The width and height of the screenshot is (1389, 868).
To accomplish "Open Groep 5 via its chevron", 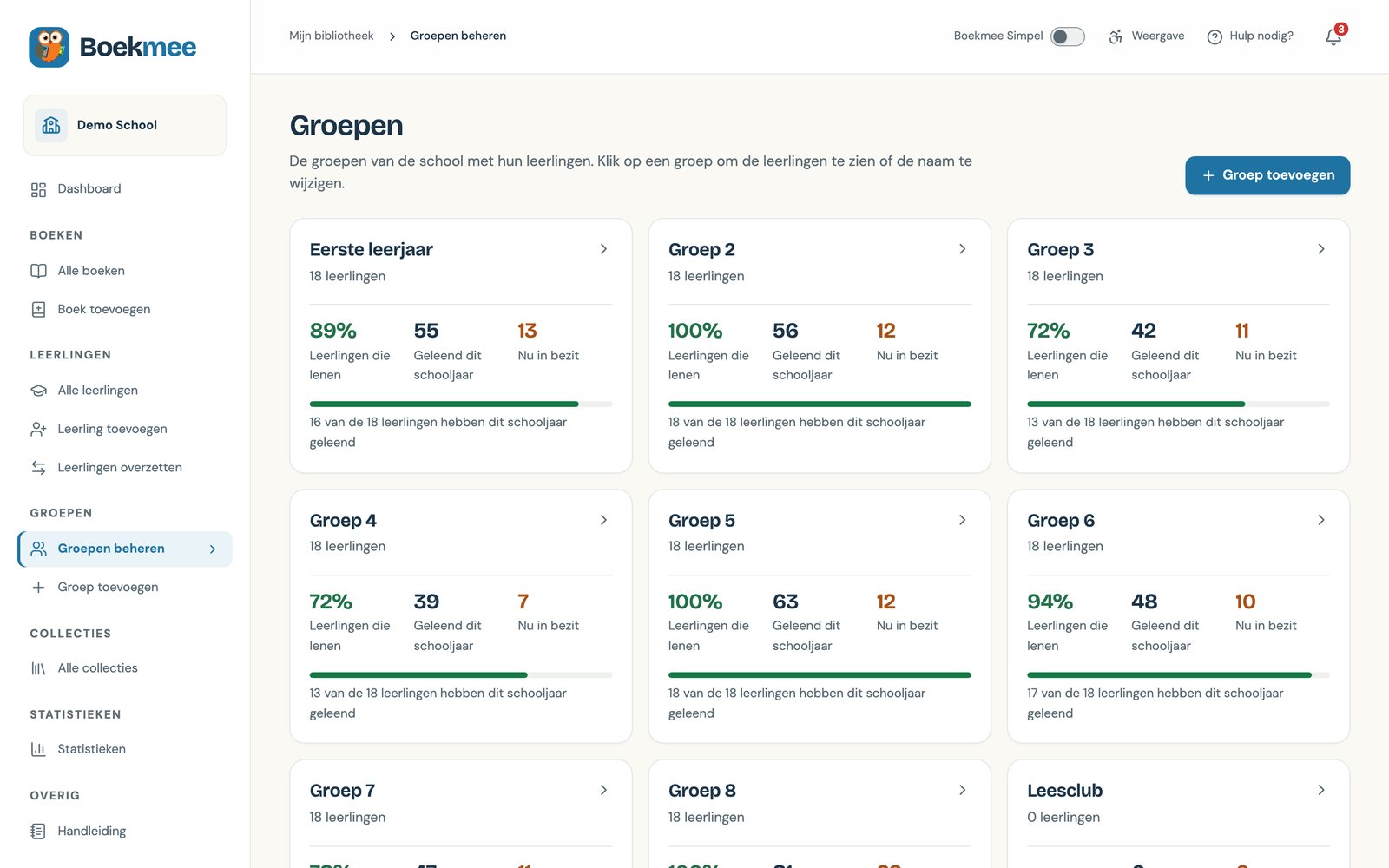I will tap(962, 520).
